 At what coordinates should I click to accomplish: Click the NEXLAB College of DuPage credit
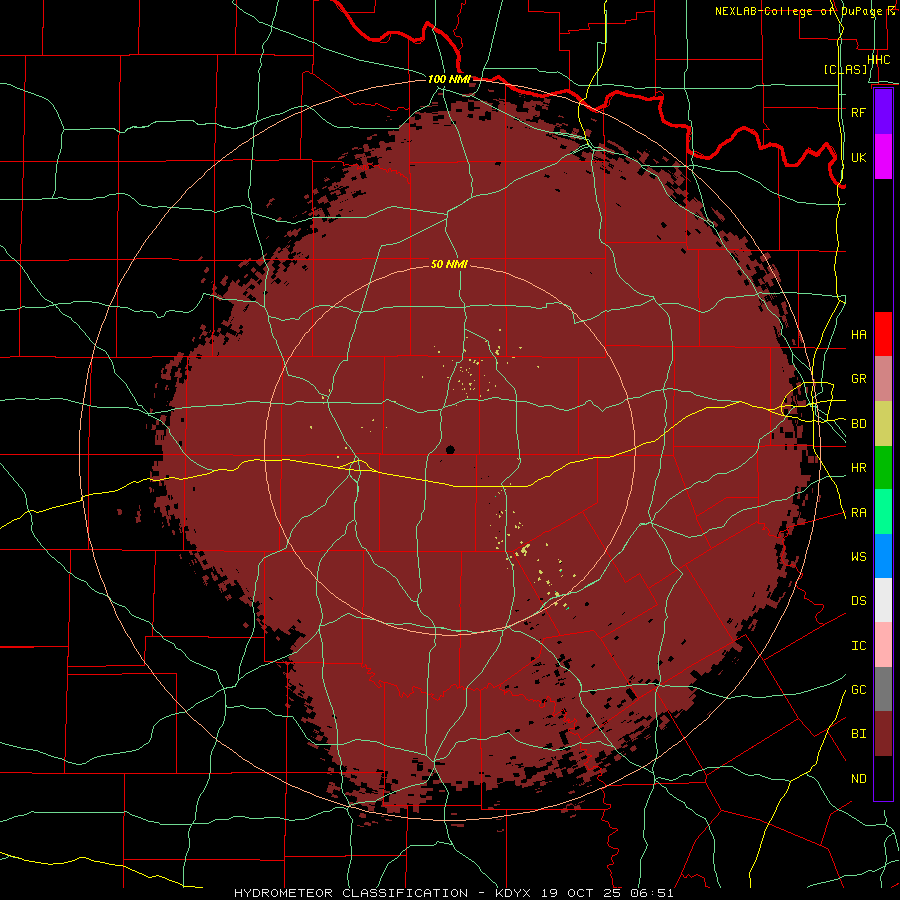click(x=805, y=11)
